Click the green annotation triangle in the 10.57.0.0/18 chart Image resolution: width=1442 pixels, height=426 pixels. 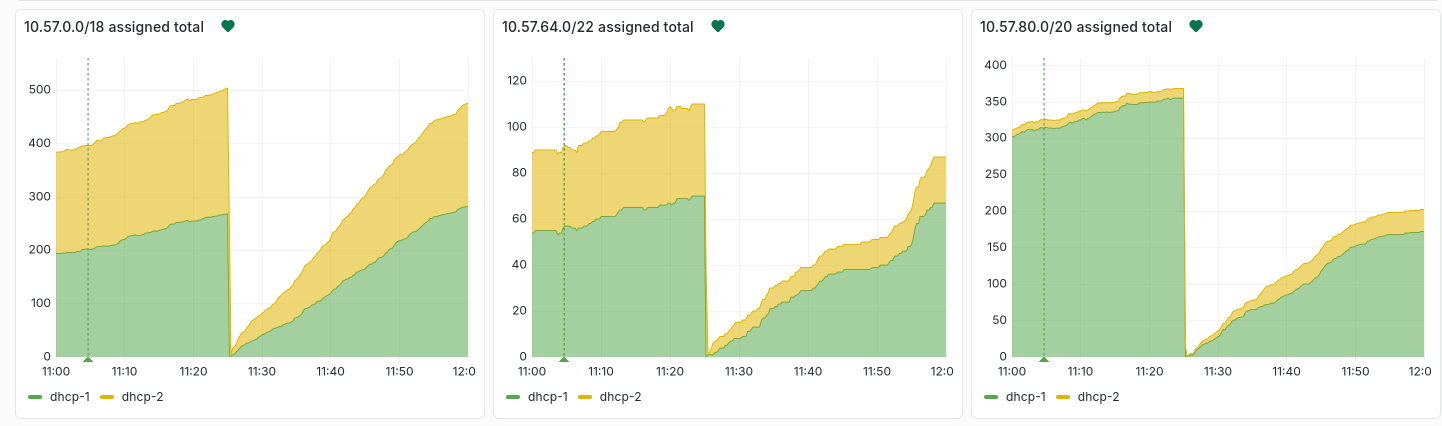[88, 359]
